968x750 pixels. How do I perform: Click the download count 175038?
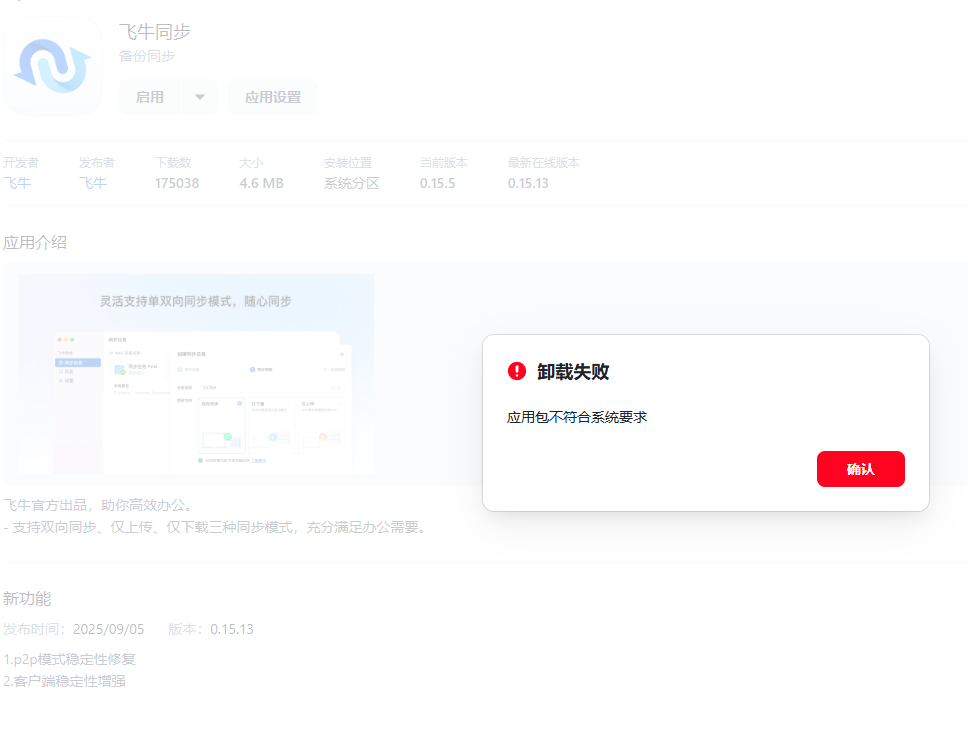click(x=177, y=183)
